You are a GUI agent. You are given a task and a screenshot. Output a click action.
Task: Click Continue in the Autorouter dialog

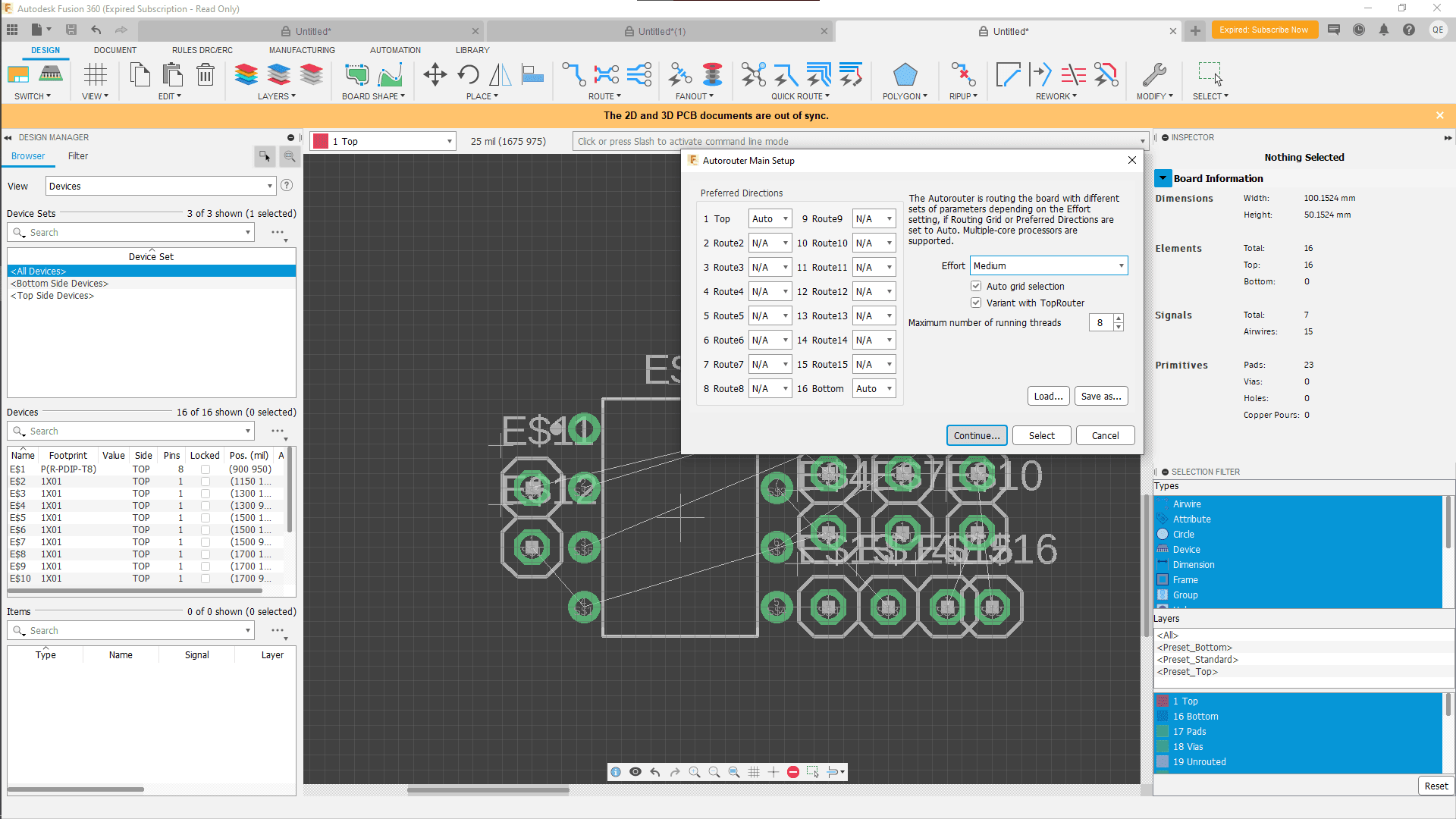[976, 435]
